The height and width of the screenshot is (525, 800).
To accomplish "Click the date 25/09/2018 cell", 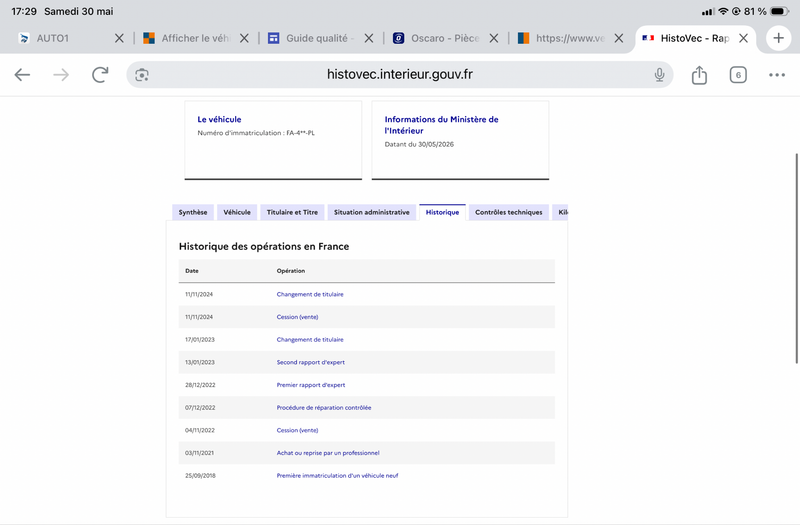I will tap(201, 476).
